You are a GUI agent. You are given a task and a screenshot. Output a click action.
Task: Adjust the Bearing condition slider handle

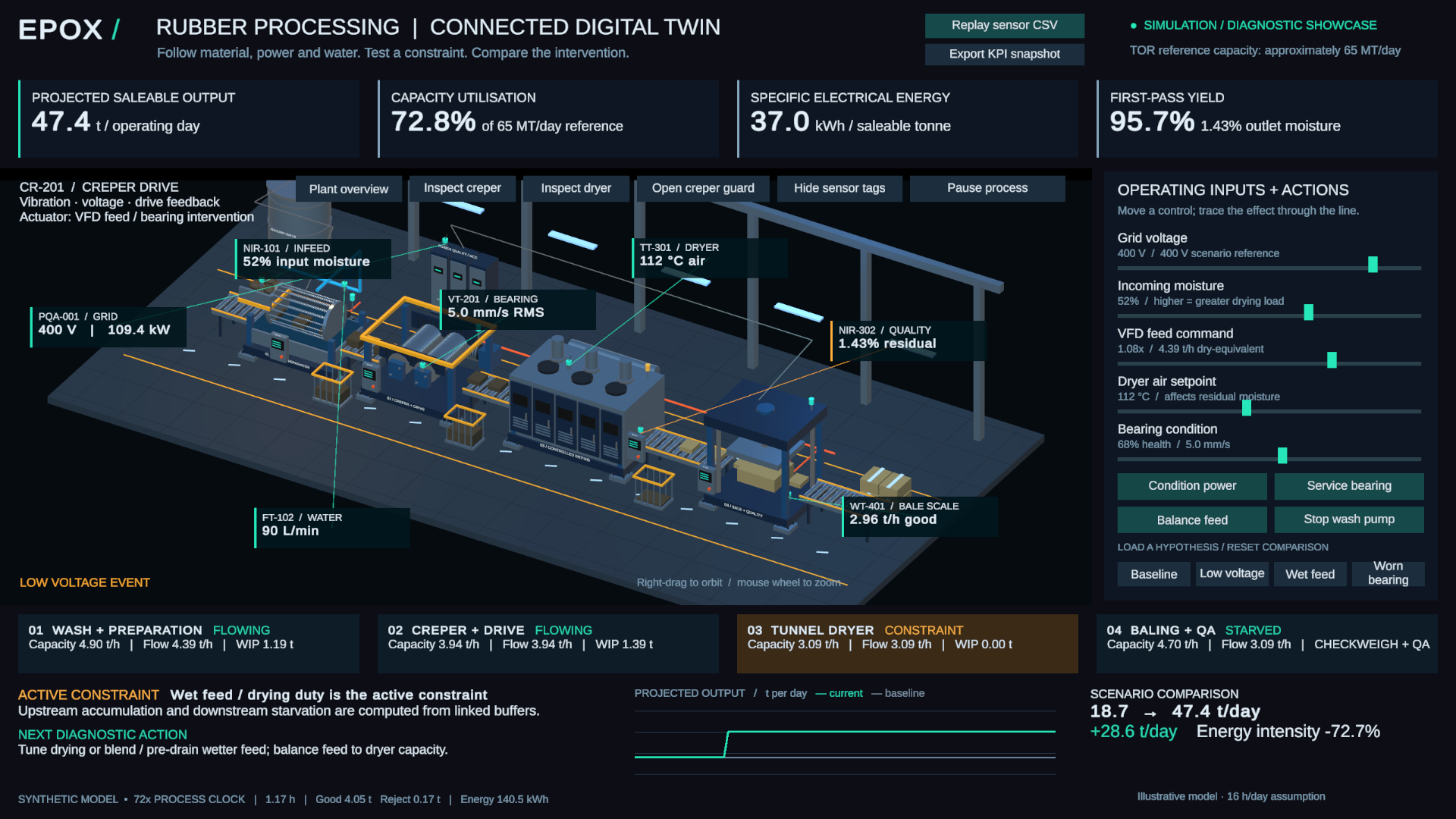click(x=1282, y=456)
